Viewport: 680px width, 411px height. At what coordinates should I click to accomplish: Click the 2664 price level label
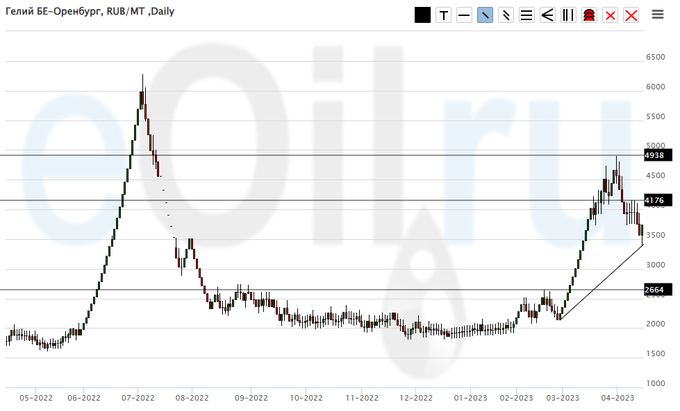coord(655,290)
